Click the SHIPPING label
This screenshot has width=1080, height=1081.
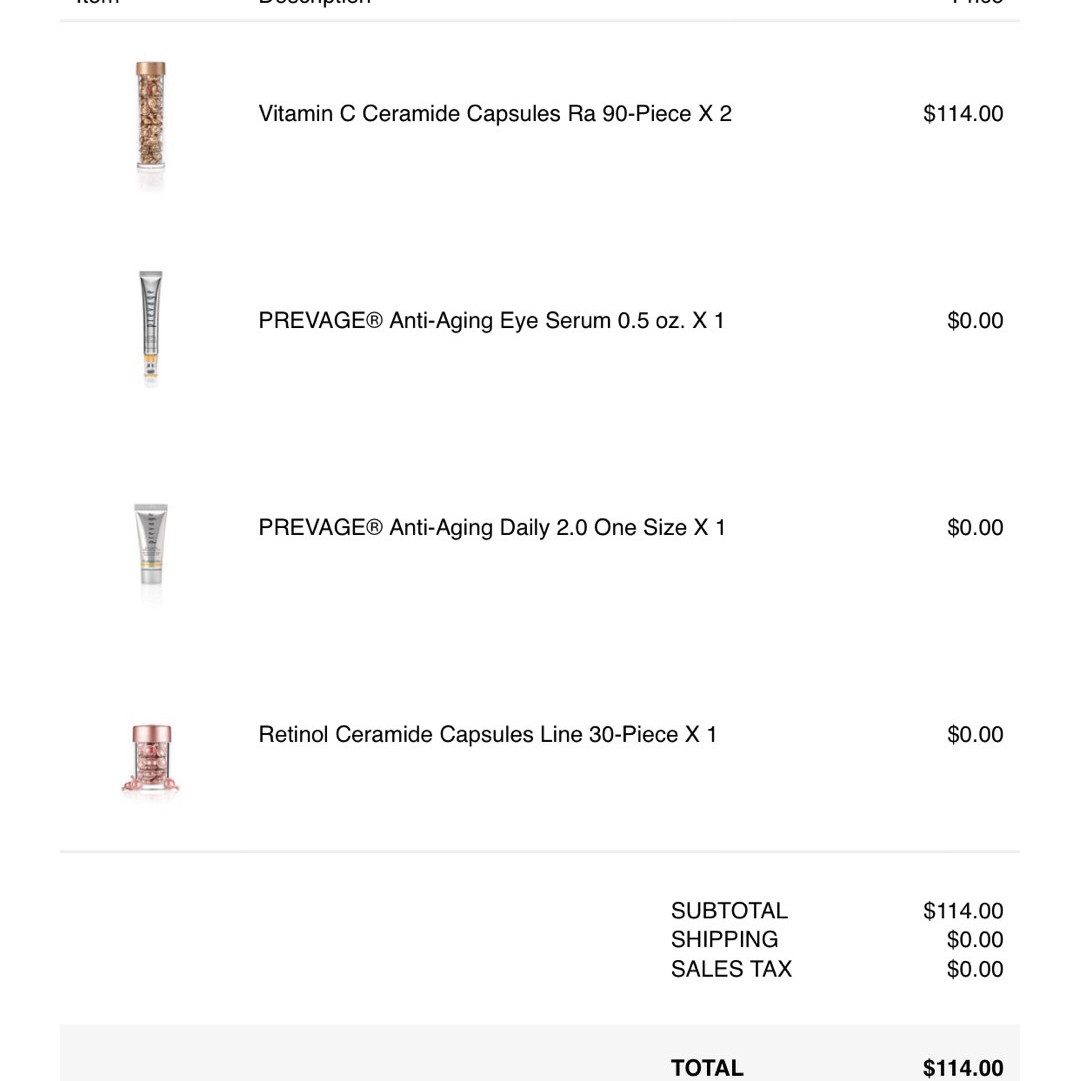724,940
